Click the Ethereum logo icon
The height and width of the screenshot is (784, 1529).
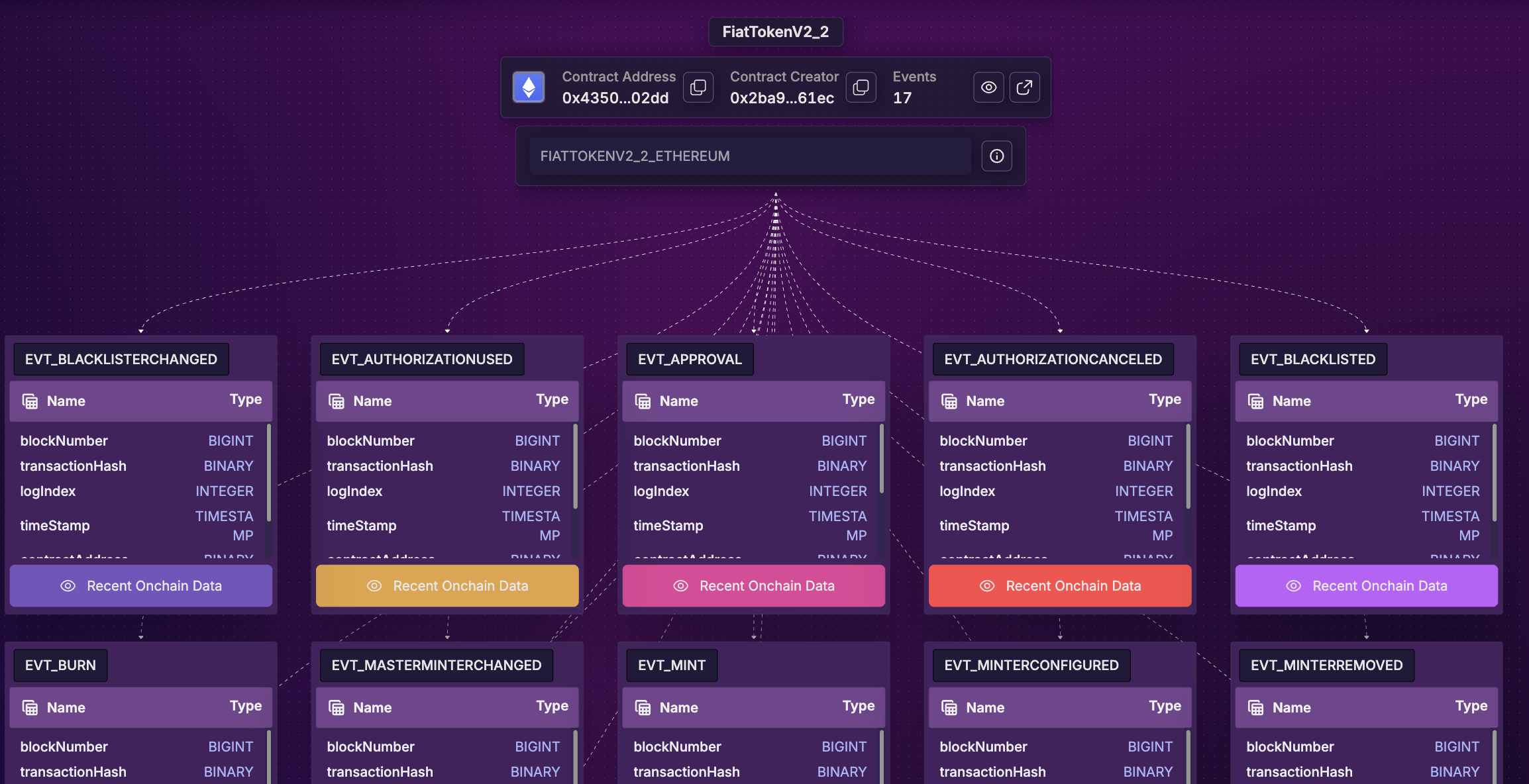(x=529, y=87)
